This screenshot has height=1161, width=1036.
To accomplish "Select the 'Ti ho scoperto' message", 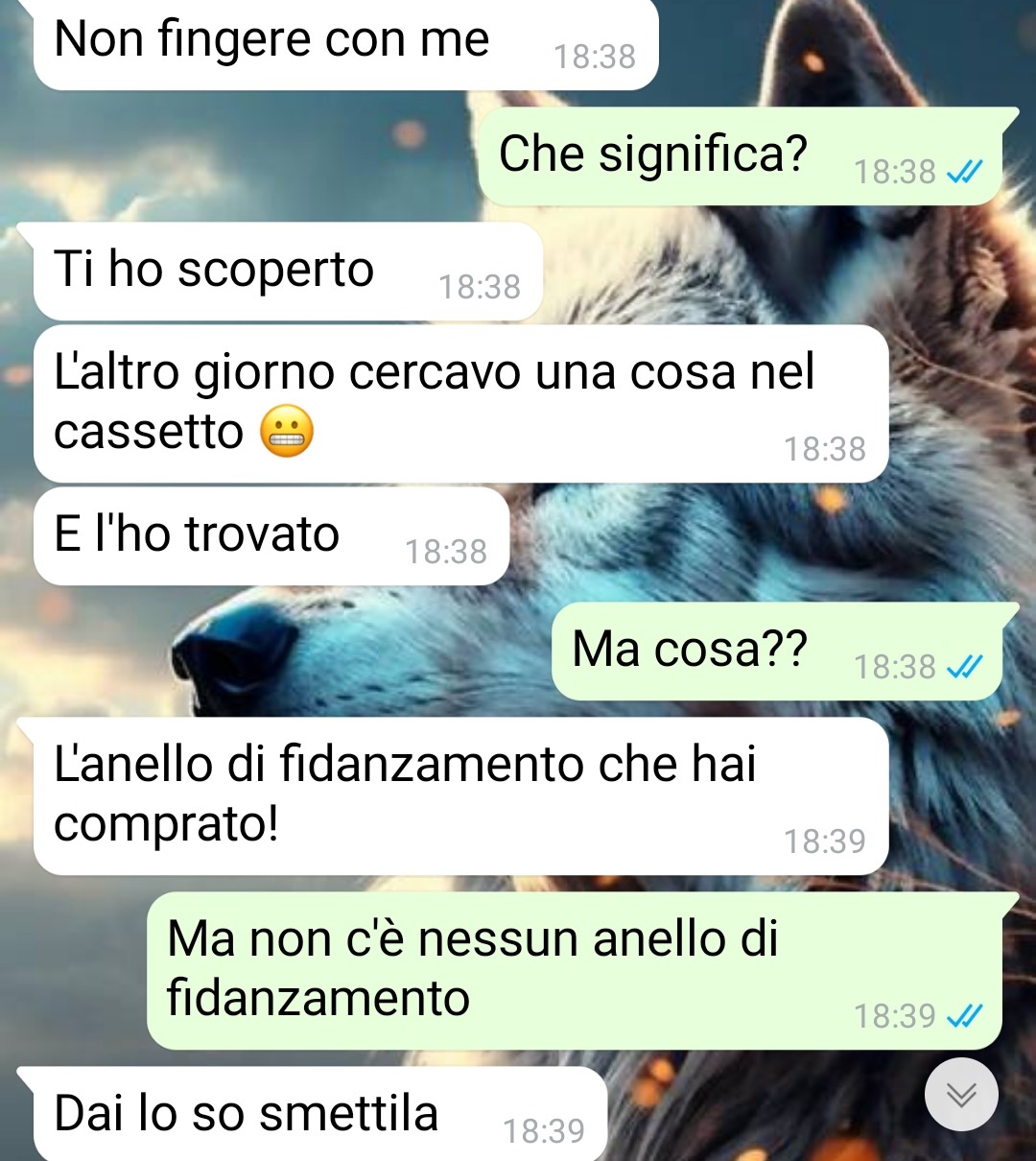I will [x=288, y=272].
